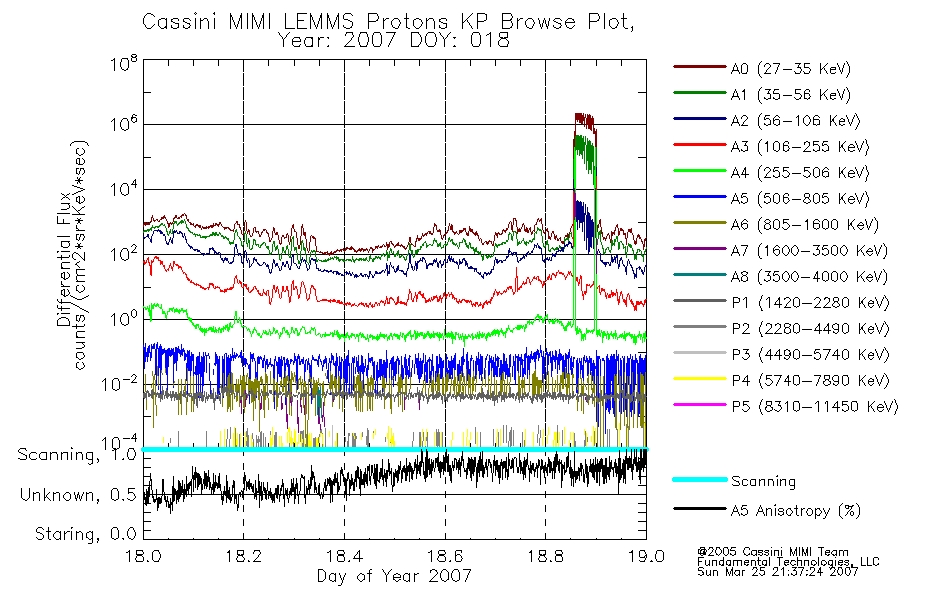Screen dimensions: 950x600
Task: Click the 'Year: 2007 DOY: 018' subtitle
Action: (394, 41)
